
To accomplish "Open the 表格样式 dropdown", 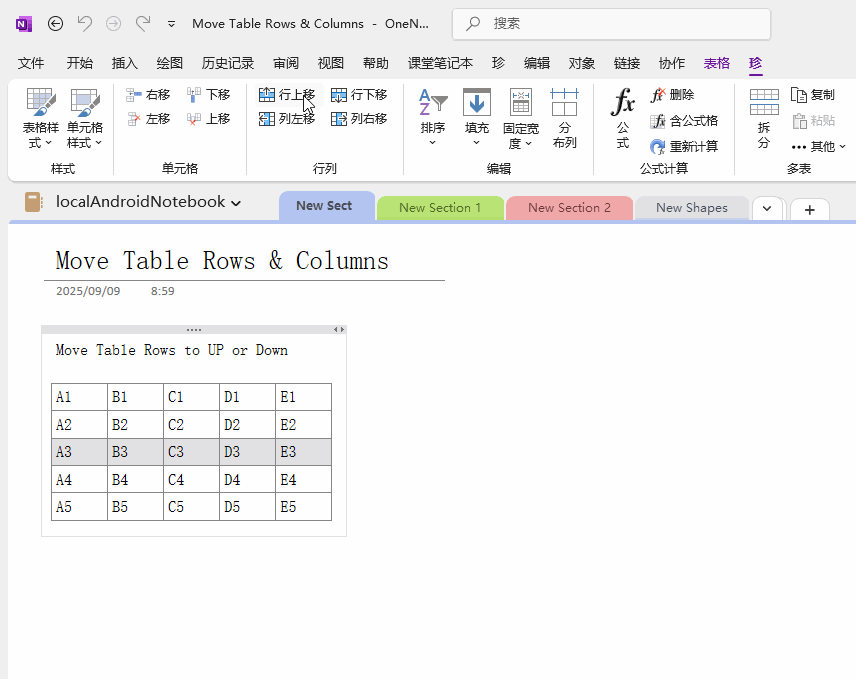I will 41,143.
